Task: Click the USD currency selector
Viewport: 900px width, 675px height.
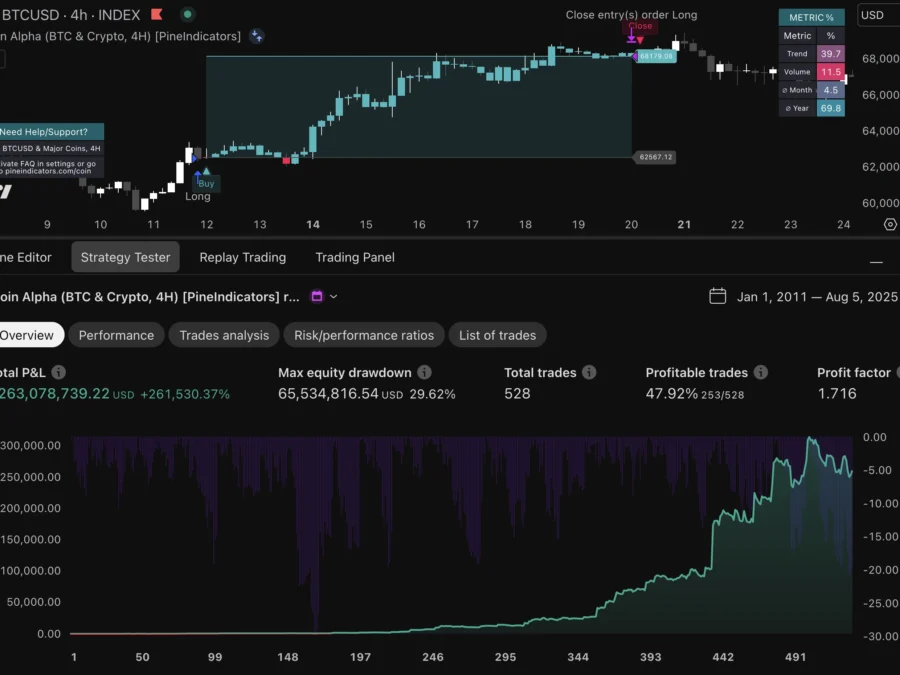Action: [878, 15]
